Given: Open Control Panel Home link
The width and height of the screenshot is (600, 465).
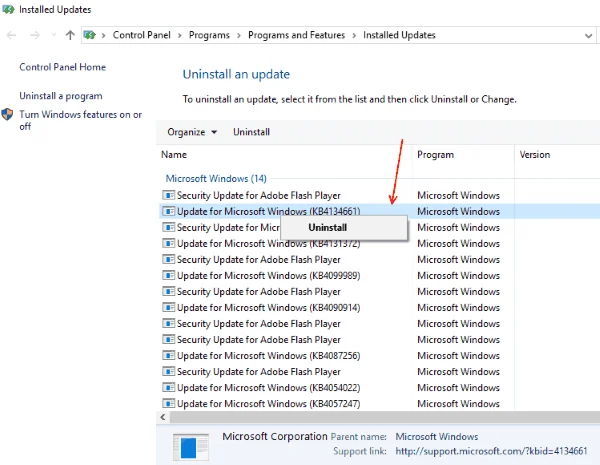Looking at the screenshot, I should [x=62, y=67].
